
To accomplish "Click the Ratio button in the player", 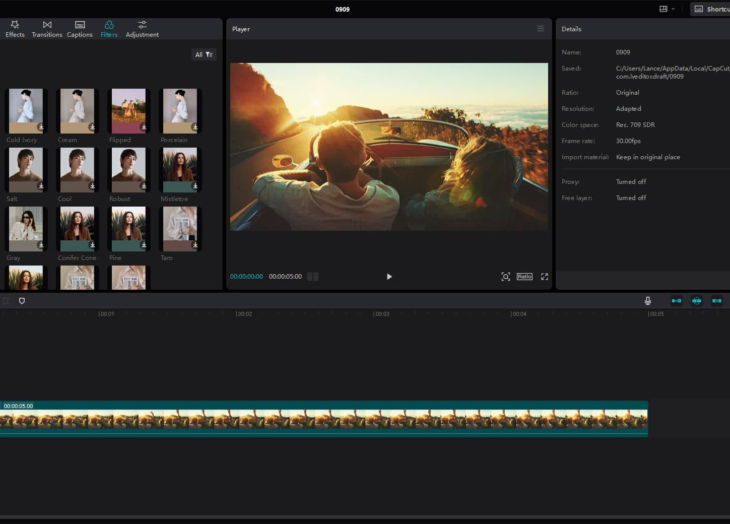I will pyautogui.click(x=524, y=277).
